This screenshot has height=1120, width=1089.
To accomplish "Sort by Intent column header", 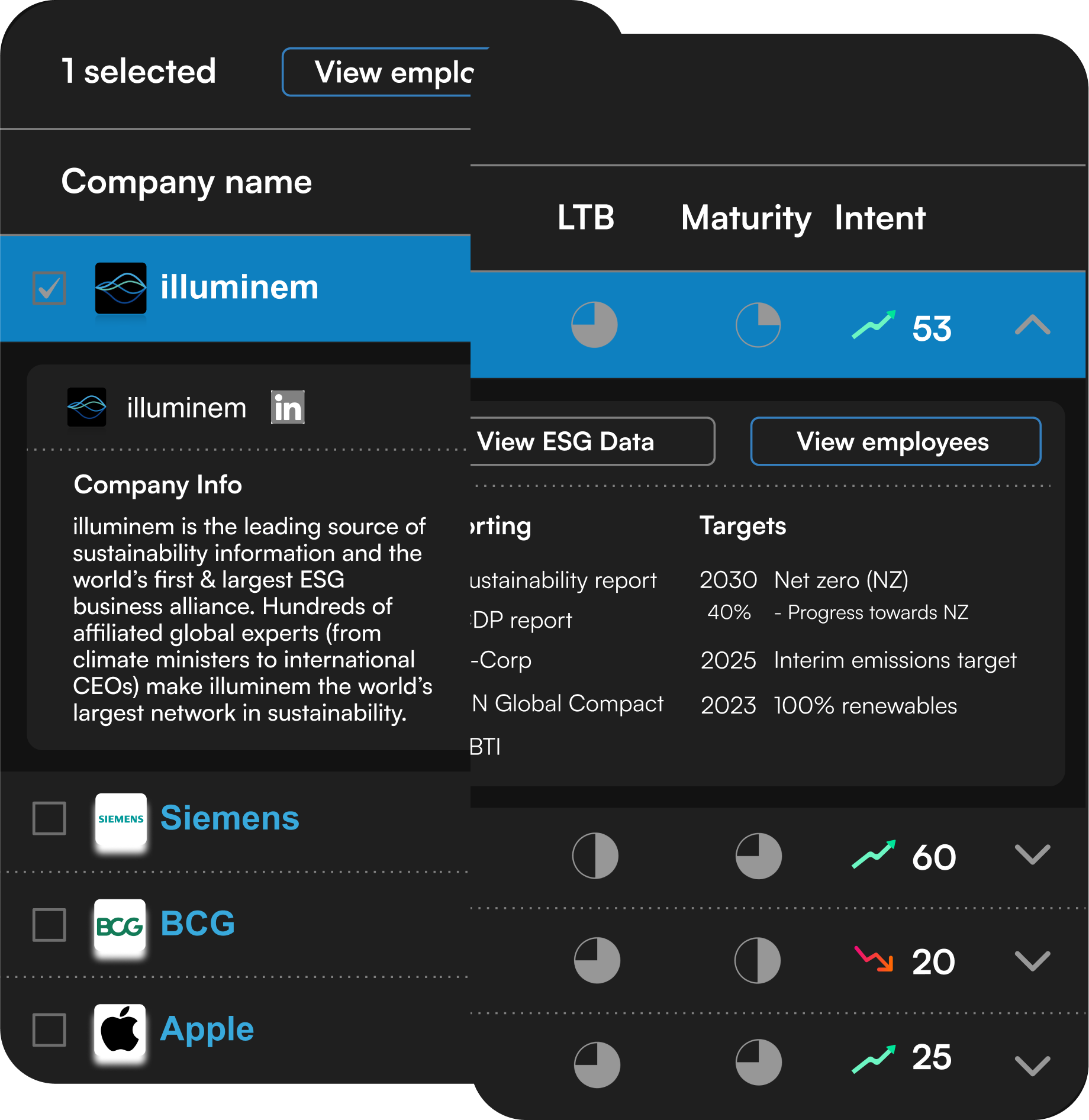I will coord(880,218).
